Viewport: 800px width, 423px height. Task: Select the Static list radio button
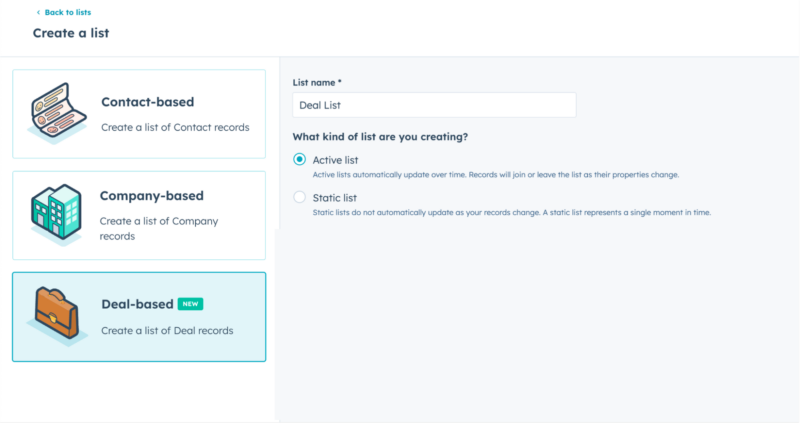pos(299,197)
